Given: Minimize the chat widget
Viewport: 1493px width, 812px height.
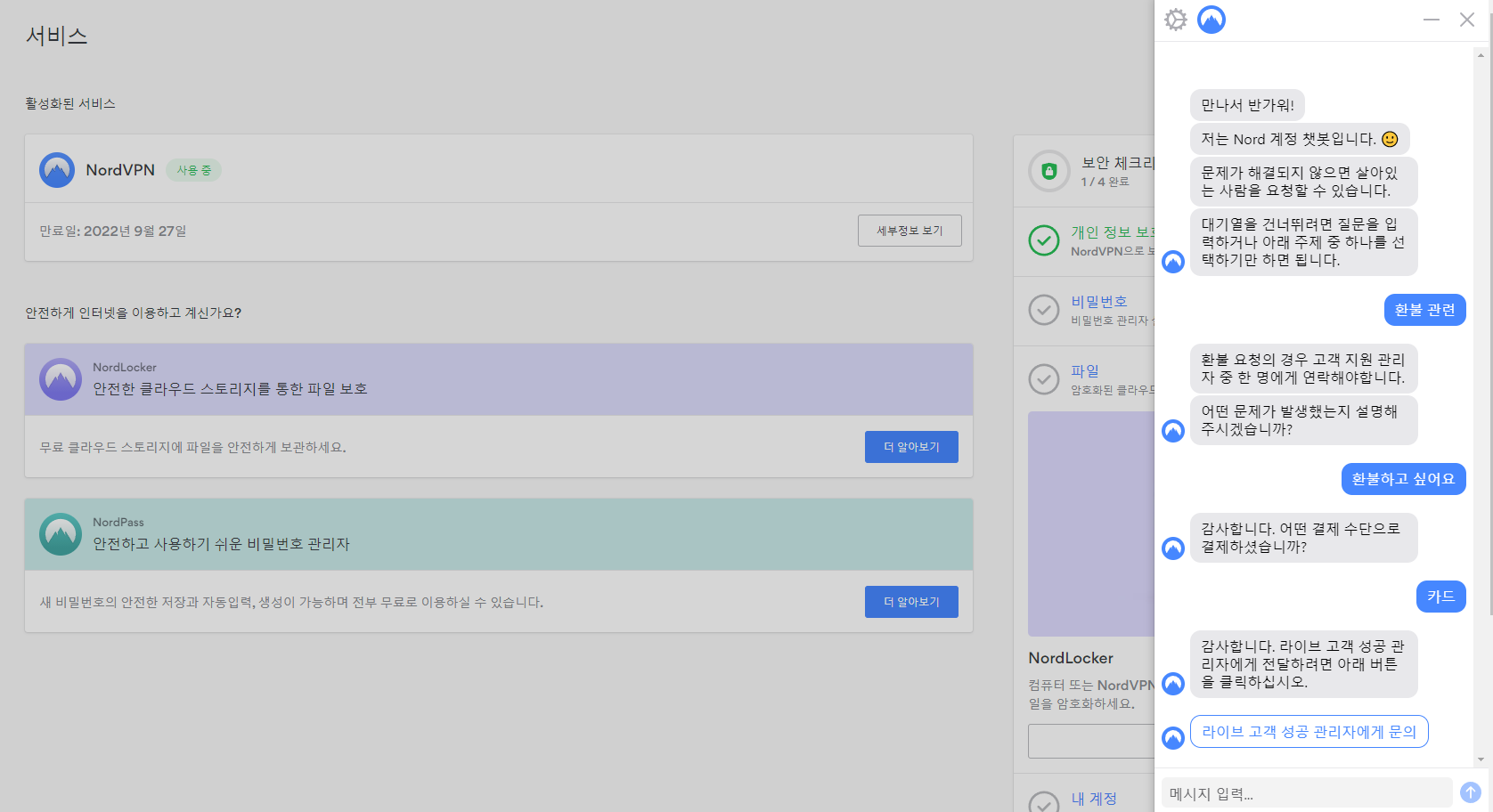Looking at the screenshot, I should (x=1432, y=20).
